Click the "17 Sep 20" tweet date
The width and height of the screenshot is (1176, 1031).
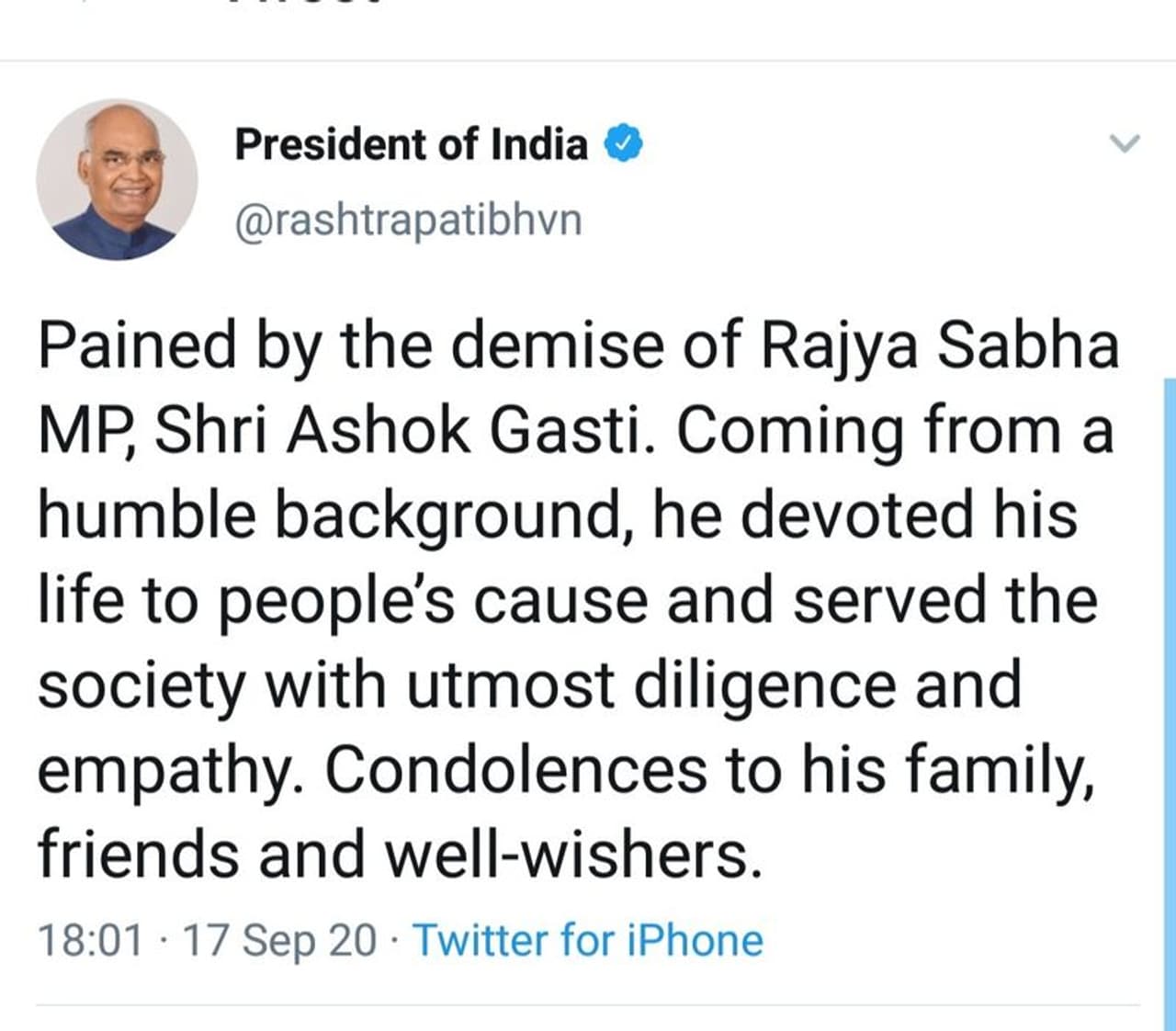click(x=280, y=940)
